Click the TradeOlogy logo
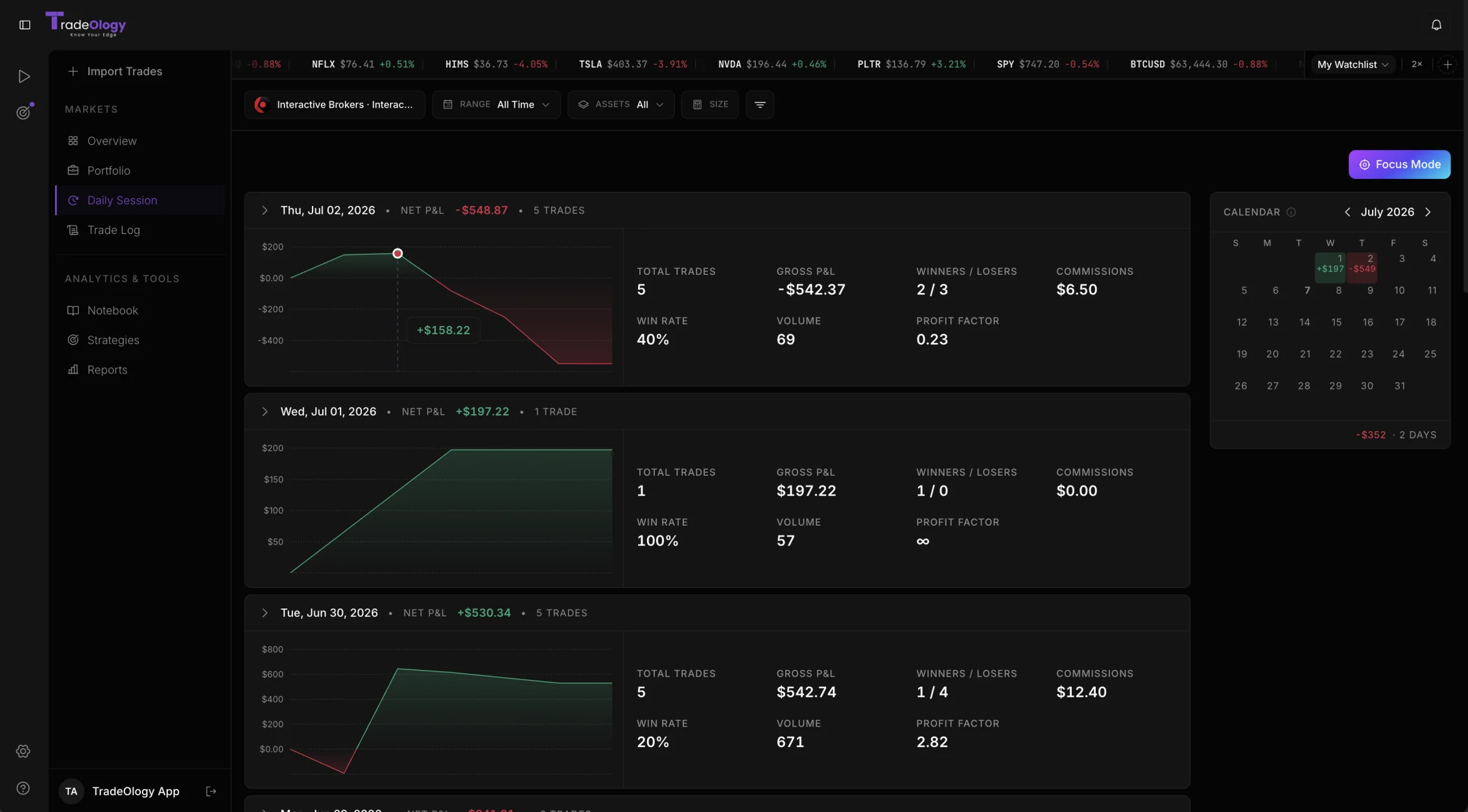Screen dimensions: 1468x812 pyautogui.click(x=86, y=24)
